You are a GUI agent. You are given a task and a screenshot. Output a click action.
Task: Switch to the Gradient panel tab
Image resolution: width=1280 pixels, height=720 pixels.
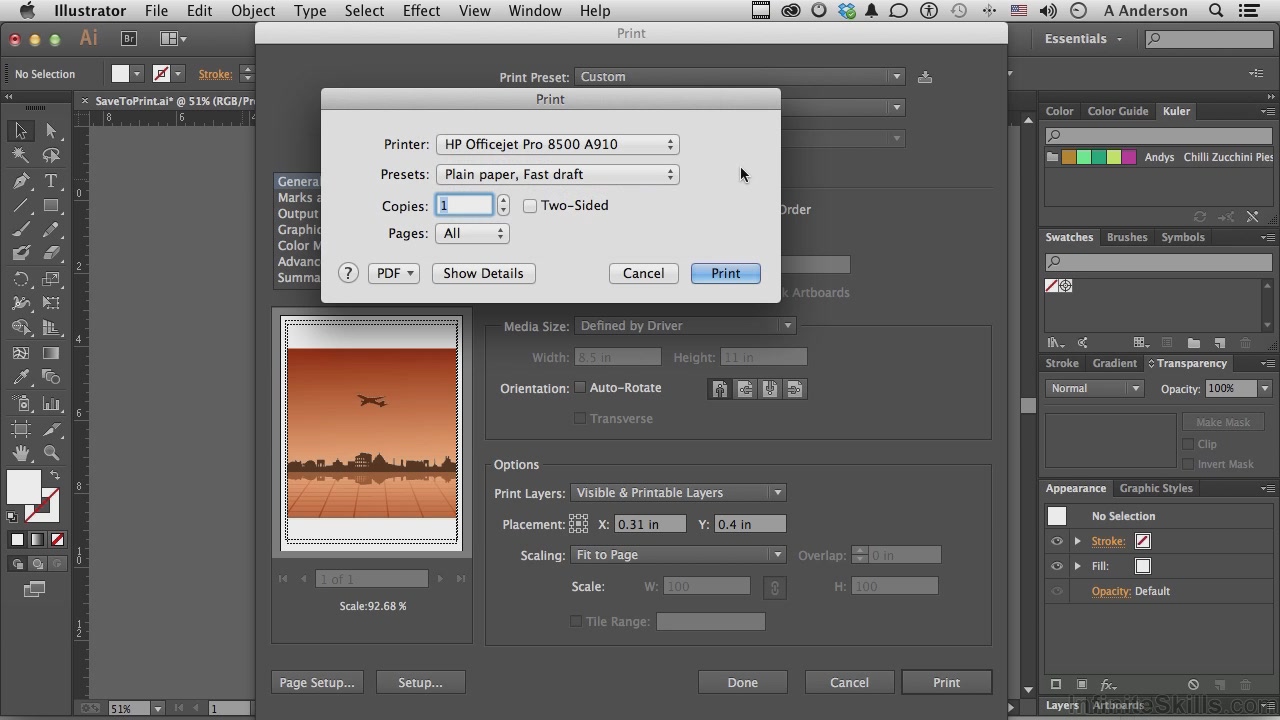point(1114,363)
